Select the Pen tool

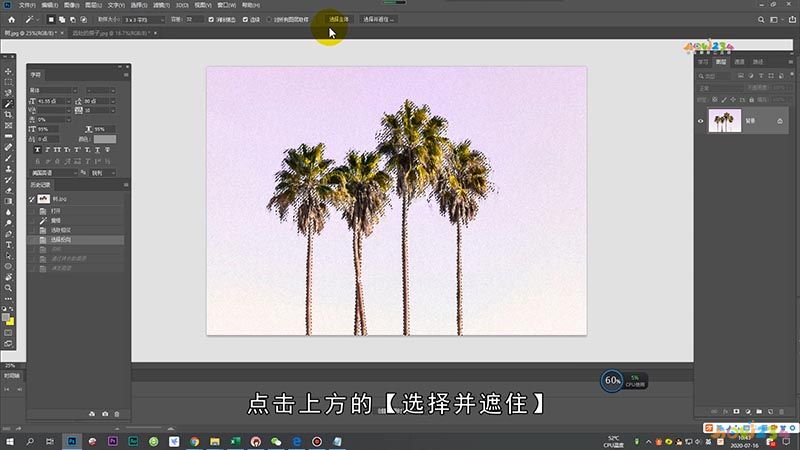(8, 234)
